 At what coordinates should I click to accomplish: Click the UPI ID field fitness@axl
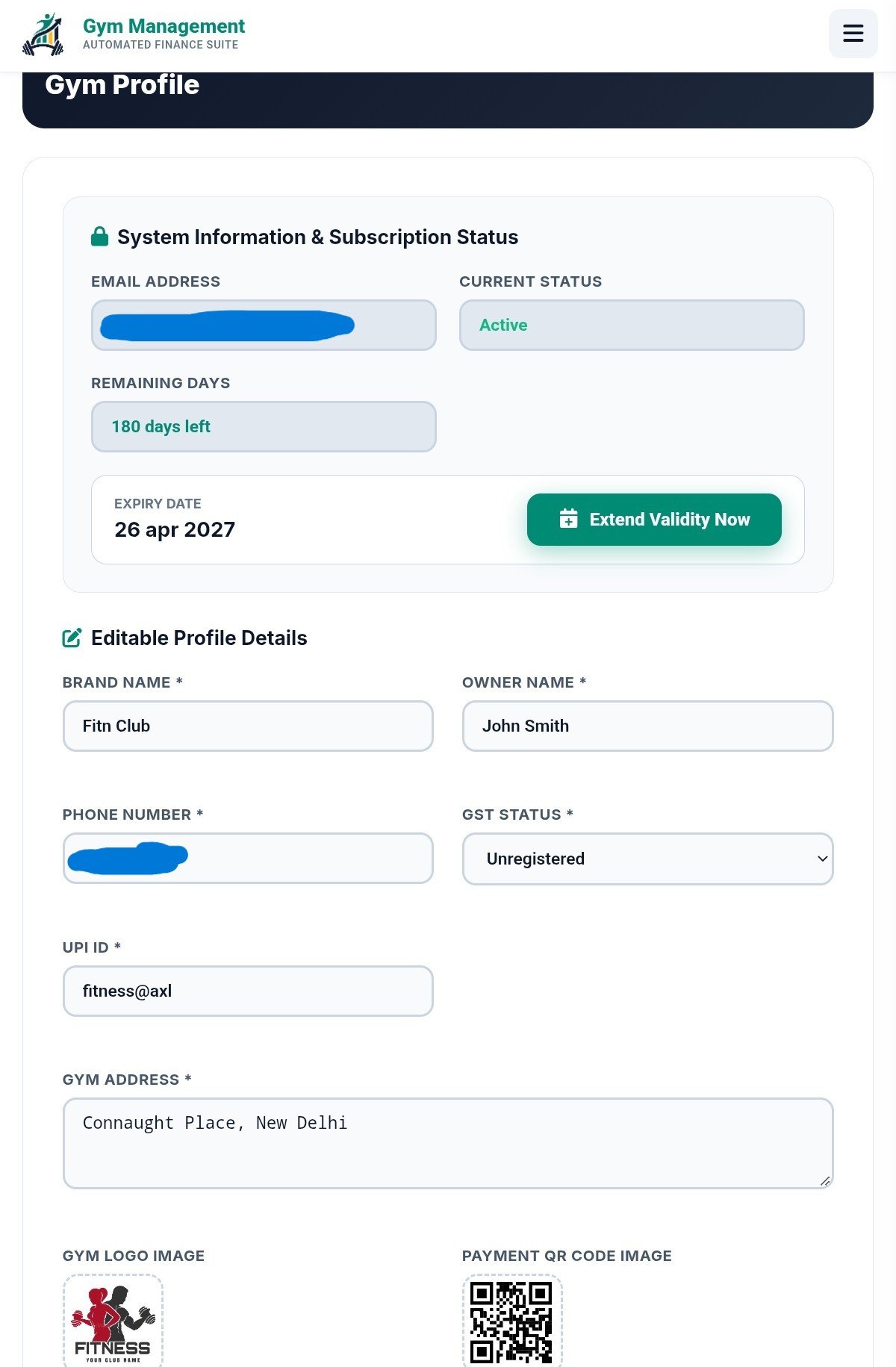pyautogui.click(x=248, y=991)
